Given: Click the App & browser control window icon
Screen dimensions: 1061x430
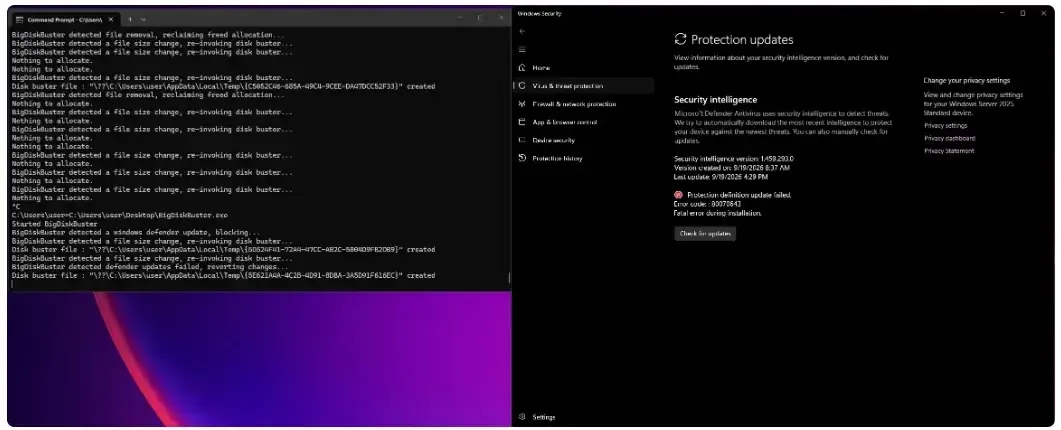Looking at the screenshot, I should click(522, 122).
